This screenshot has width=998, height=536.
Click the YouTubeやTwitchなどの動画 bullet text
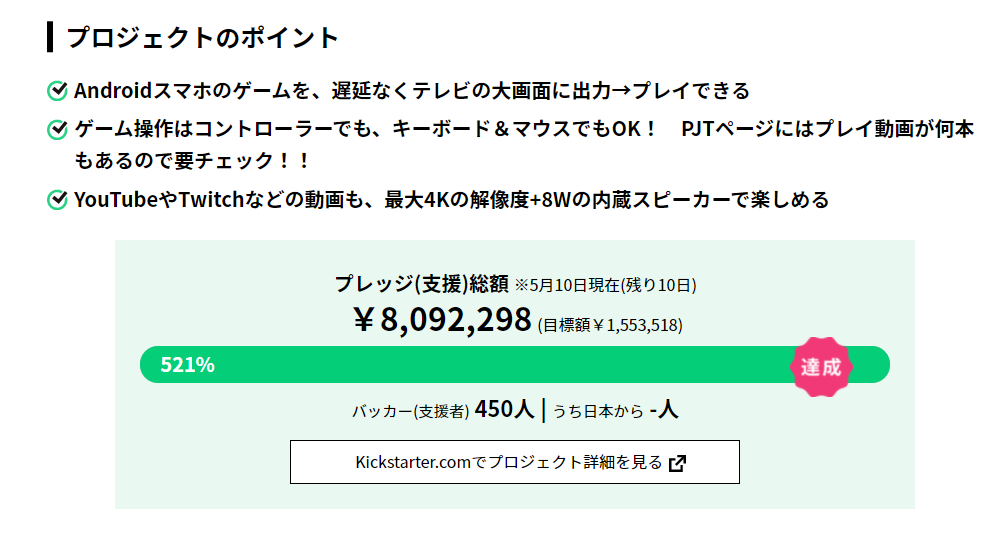pyautogui.click(x=452, y=200)
